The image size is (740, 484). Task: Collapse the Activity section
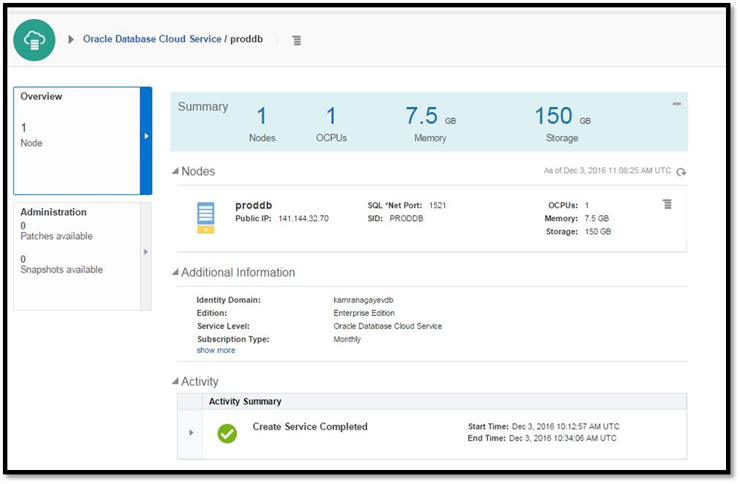pyautogui.click(x=175, y=382)
